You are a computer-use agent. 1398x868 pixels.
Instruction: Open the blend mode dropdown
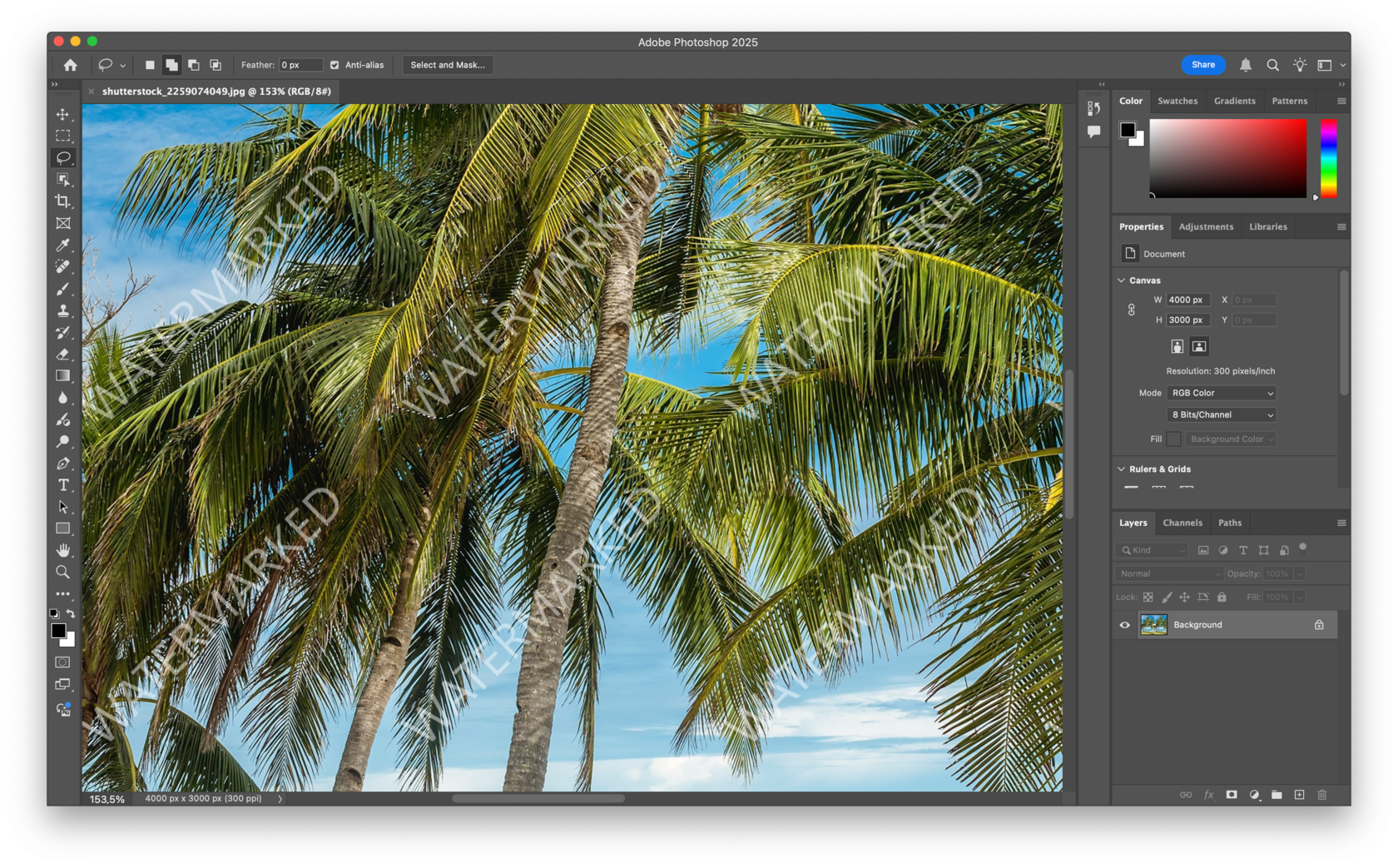1167,573
